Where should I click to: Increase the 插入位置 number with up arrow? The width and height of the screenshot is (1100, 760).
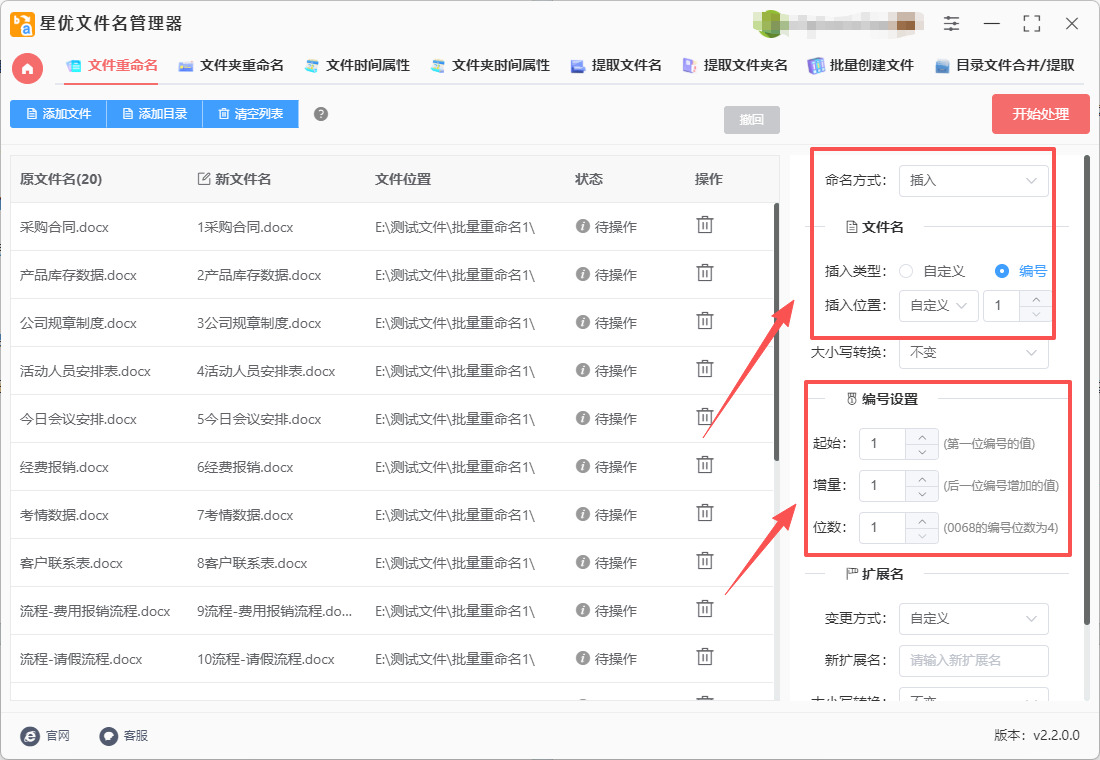click(x=1035, y=298)
